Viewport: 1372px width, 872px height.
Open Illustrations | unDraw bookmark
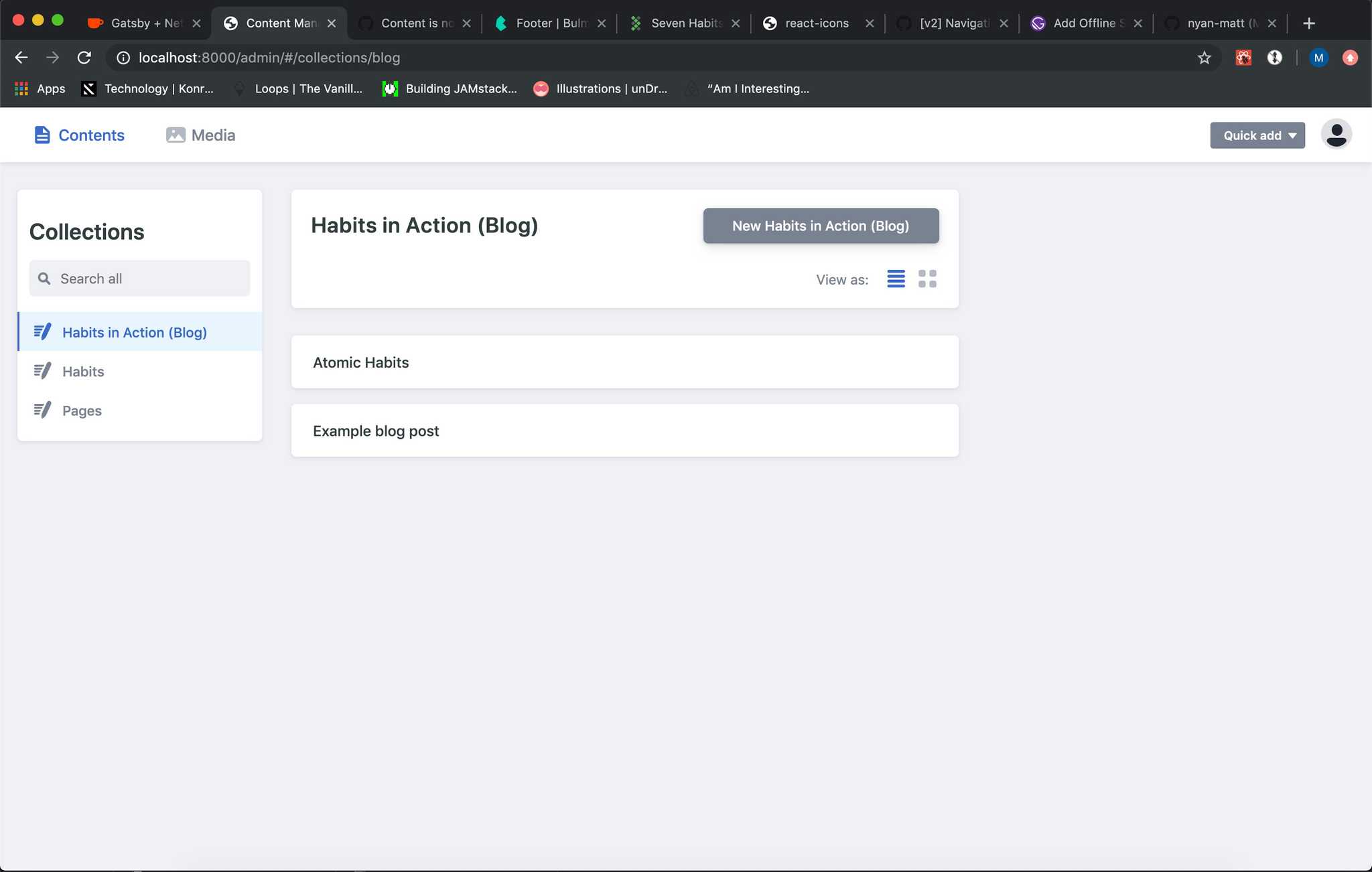pos(600,88)
